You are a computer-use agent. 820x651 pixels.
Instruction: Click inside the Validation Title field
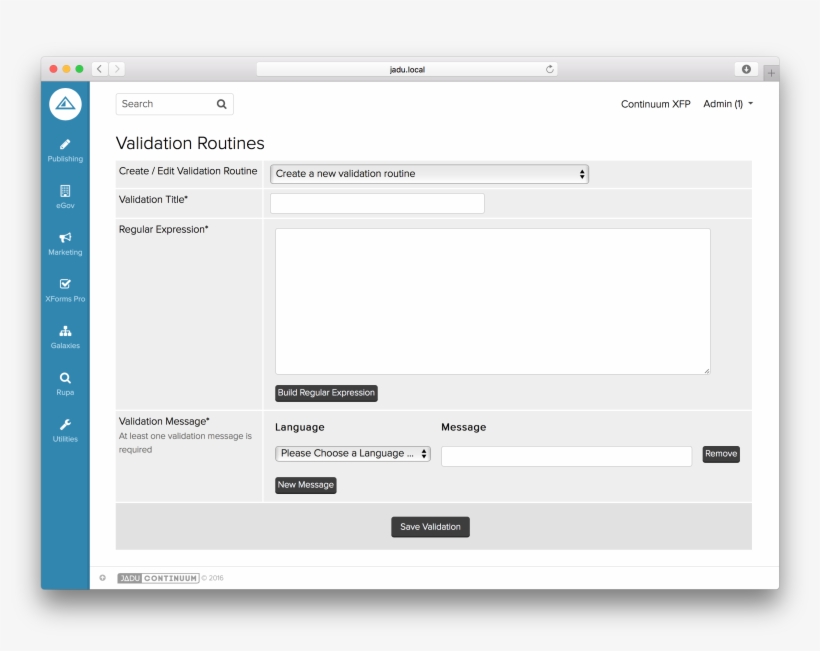376,202
